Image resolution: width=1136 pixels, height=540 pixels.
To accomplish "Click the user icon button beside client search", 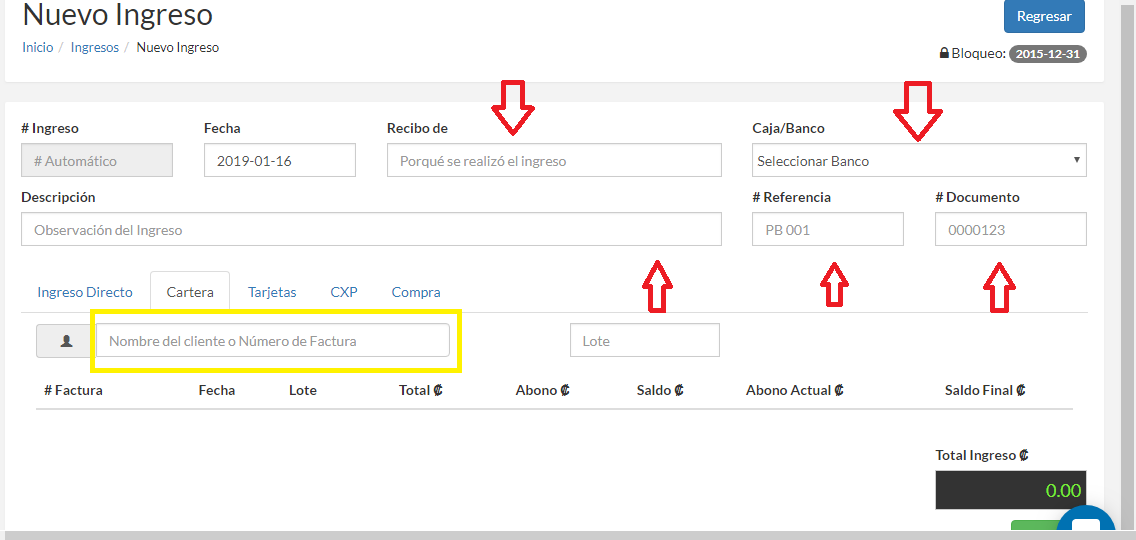I will pos(66,341).
